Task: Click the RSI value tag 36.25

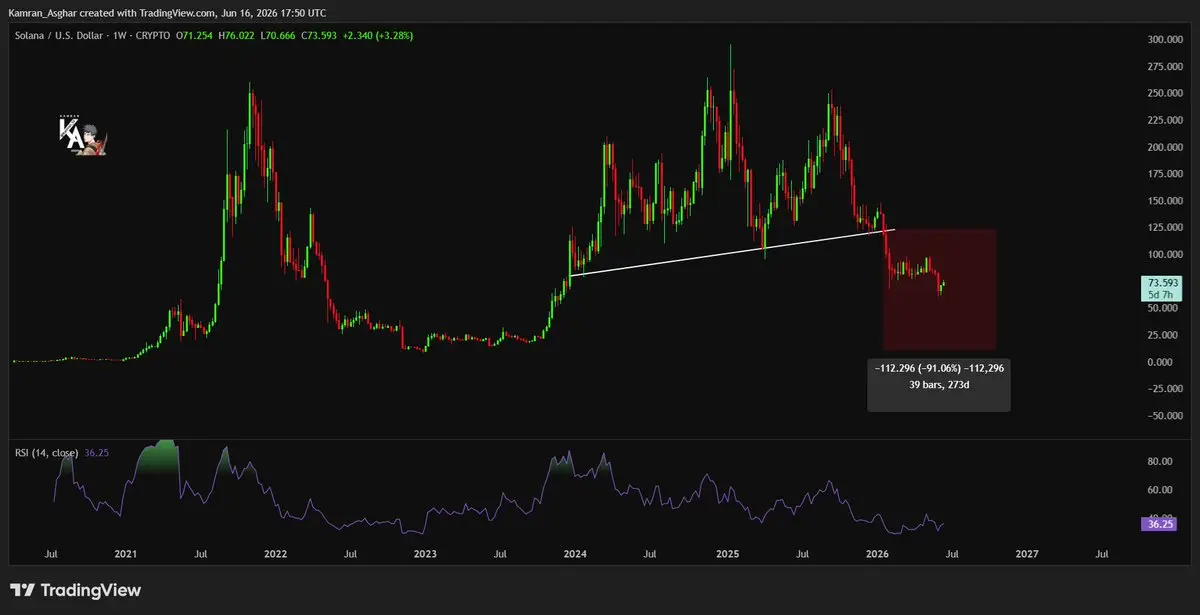Action: (1159, 523)
